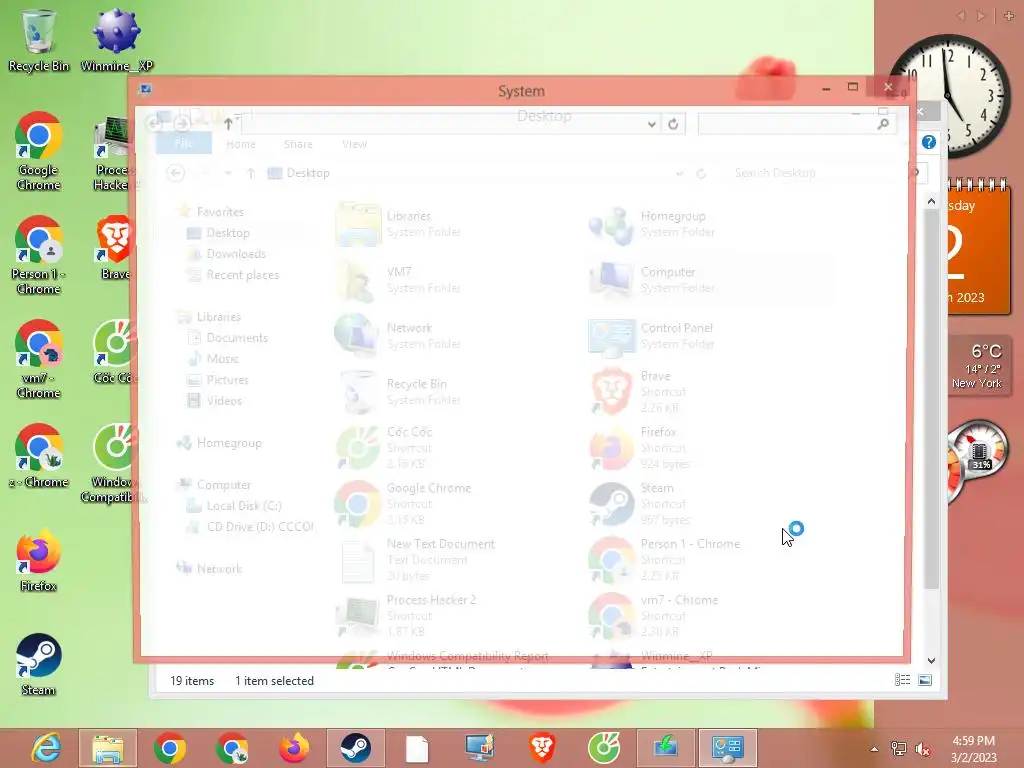Viewport: 1024px width, 768px height.
Task: Click the Explorer vertical scrollbar thumb
Action: click(931, 400)
